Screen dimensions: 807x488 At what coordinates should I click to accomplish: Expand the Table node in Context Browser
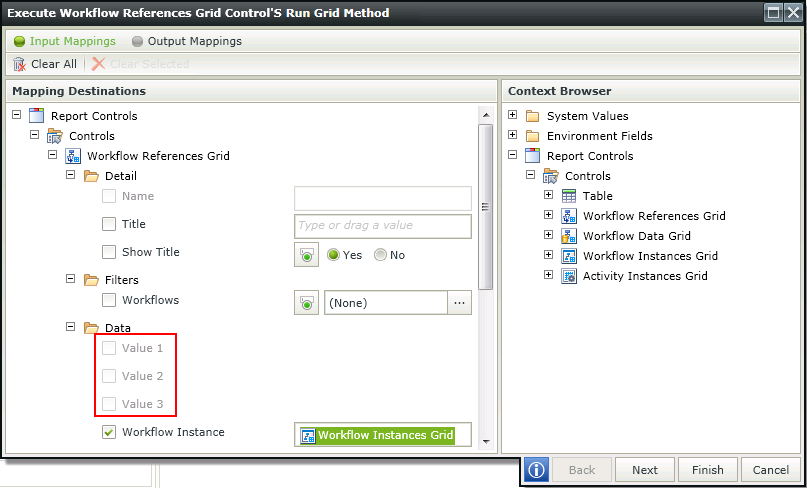coord(548,194)
